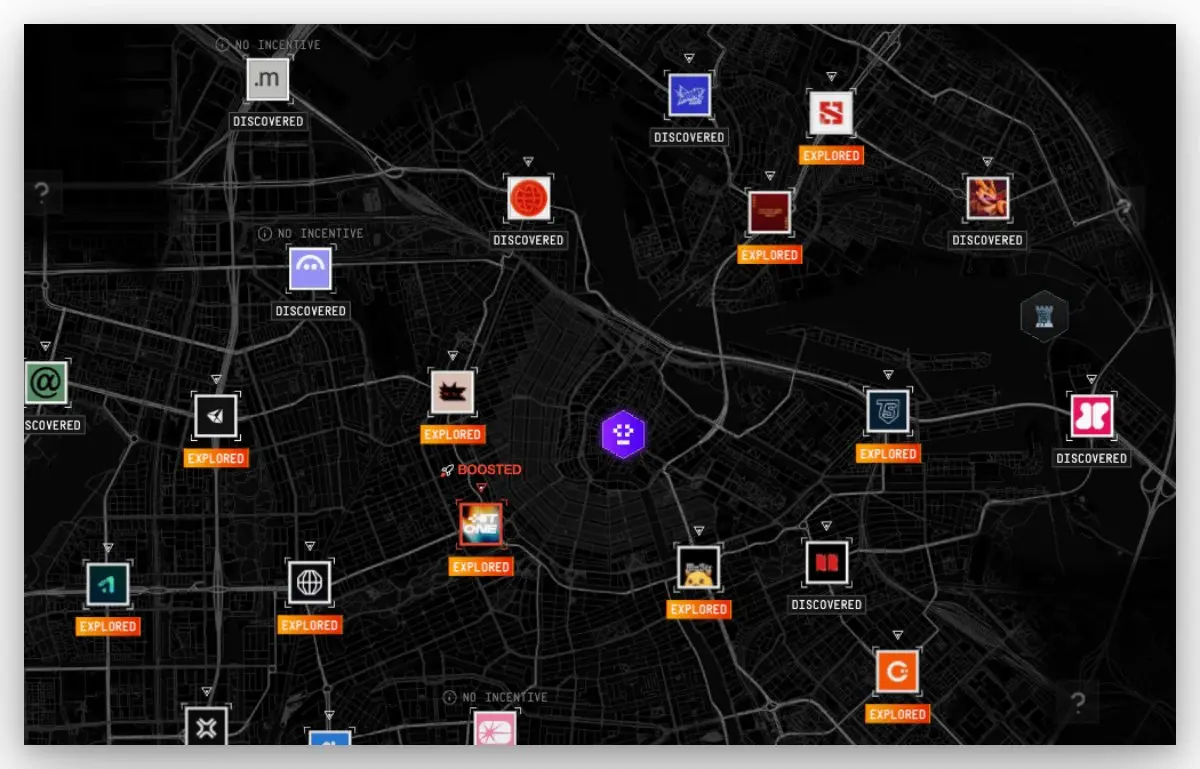Click NO INCENTIVE text above .m marker

coord(279,45)
